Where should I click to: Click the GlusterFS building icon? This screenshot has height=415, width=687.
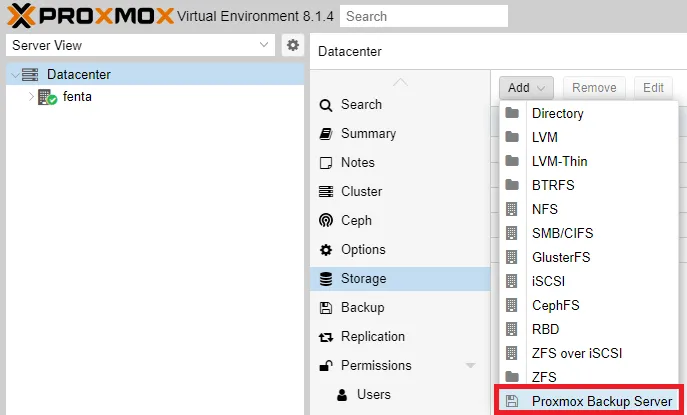pos(512,257)
